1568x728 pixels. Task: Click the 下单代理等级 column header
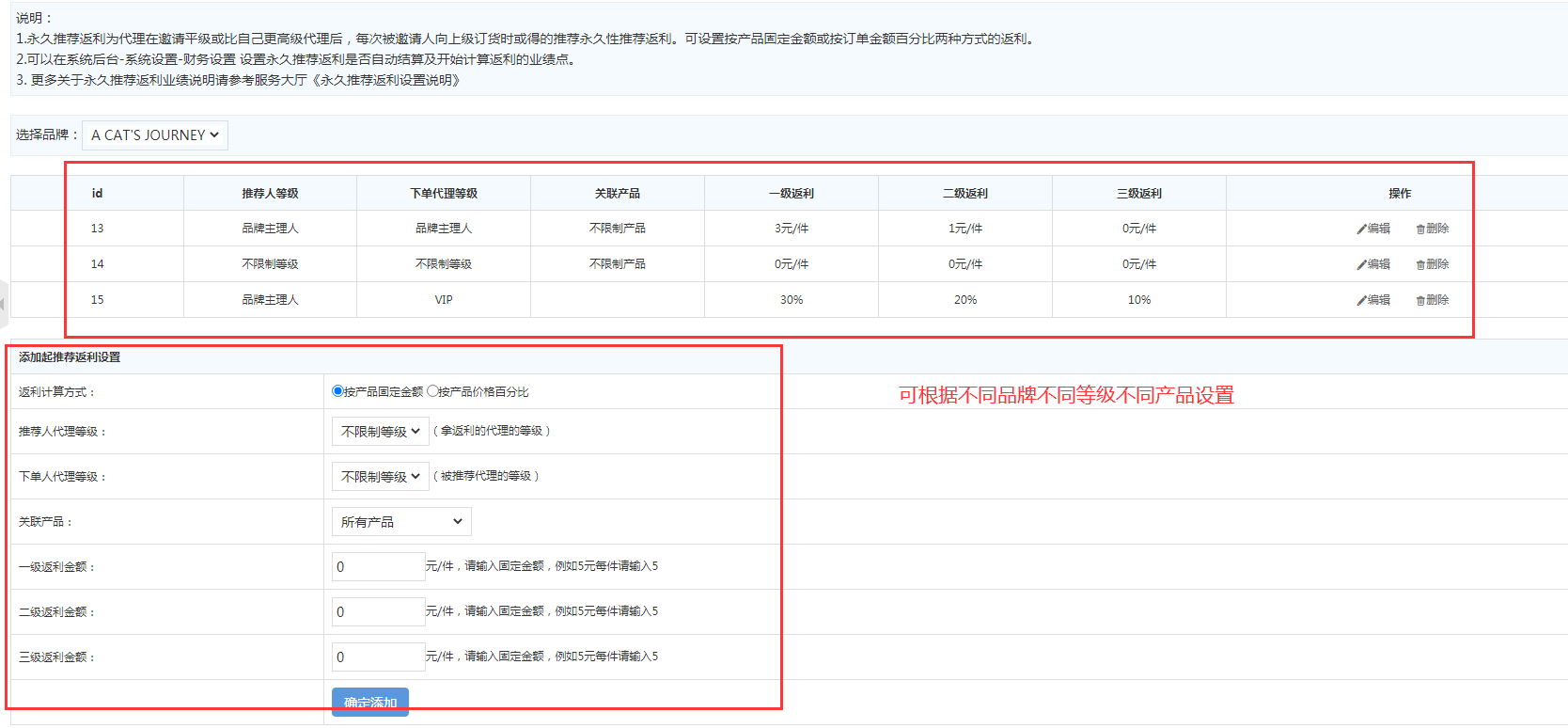(x=444, y=193)
